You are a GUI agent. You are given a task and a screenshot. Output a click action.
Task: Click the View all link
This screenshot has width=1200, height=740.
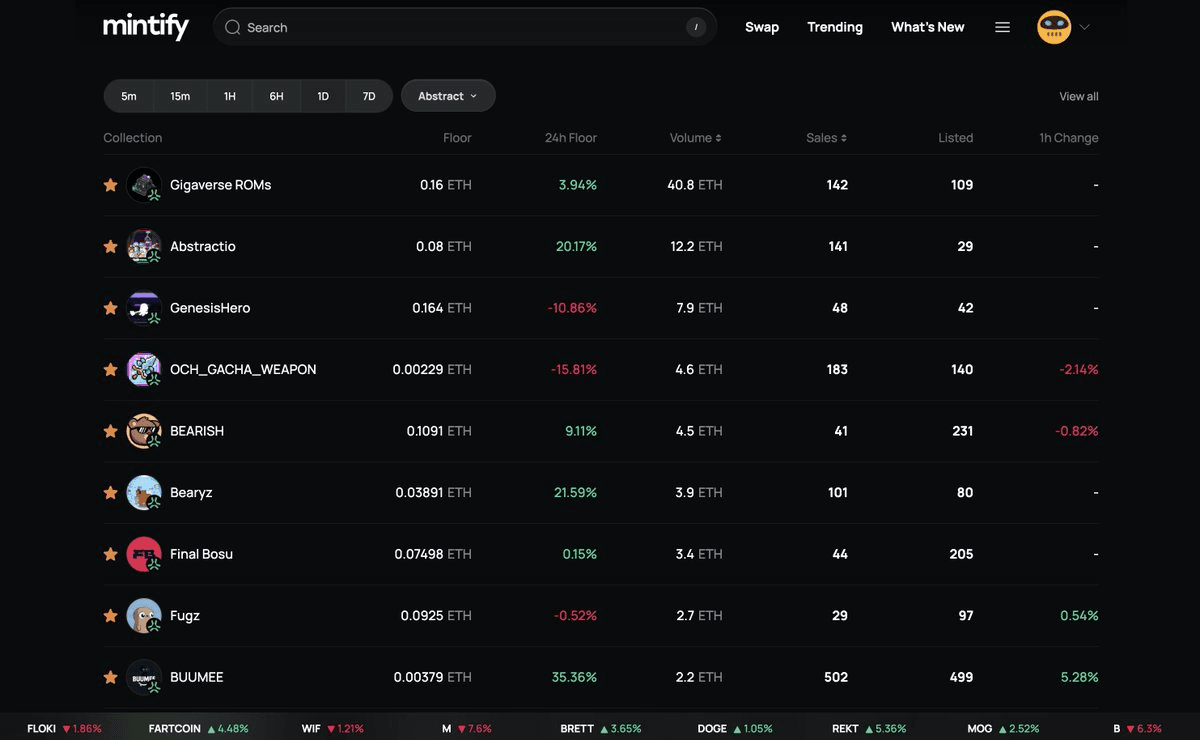[x=1079, y=96]
